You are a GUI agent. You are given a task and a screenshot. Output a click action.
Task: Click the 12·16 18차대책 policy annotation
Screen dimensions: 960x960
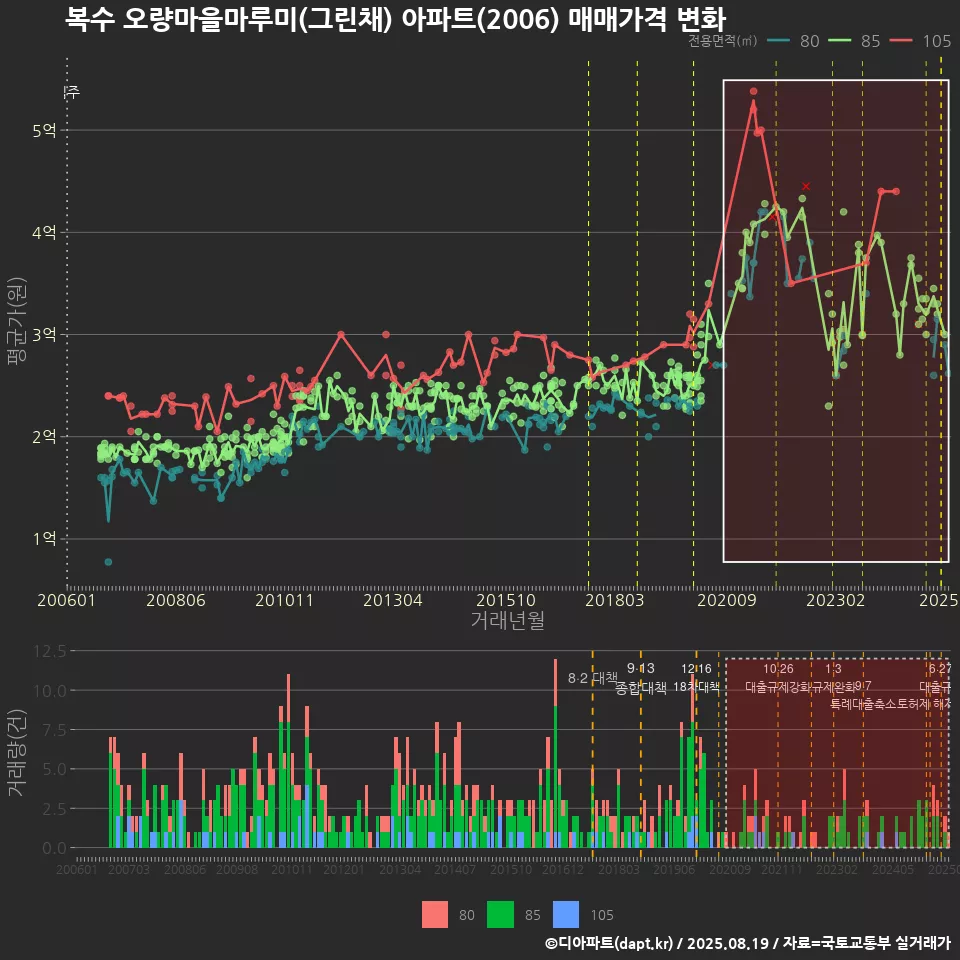pyautogui.click(x=697, y=678)
